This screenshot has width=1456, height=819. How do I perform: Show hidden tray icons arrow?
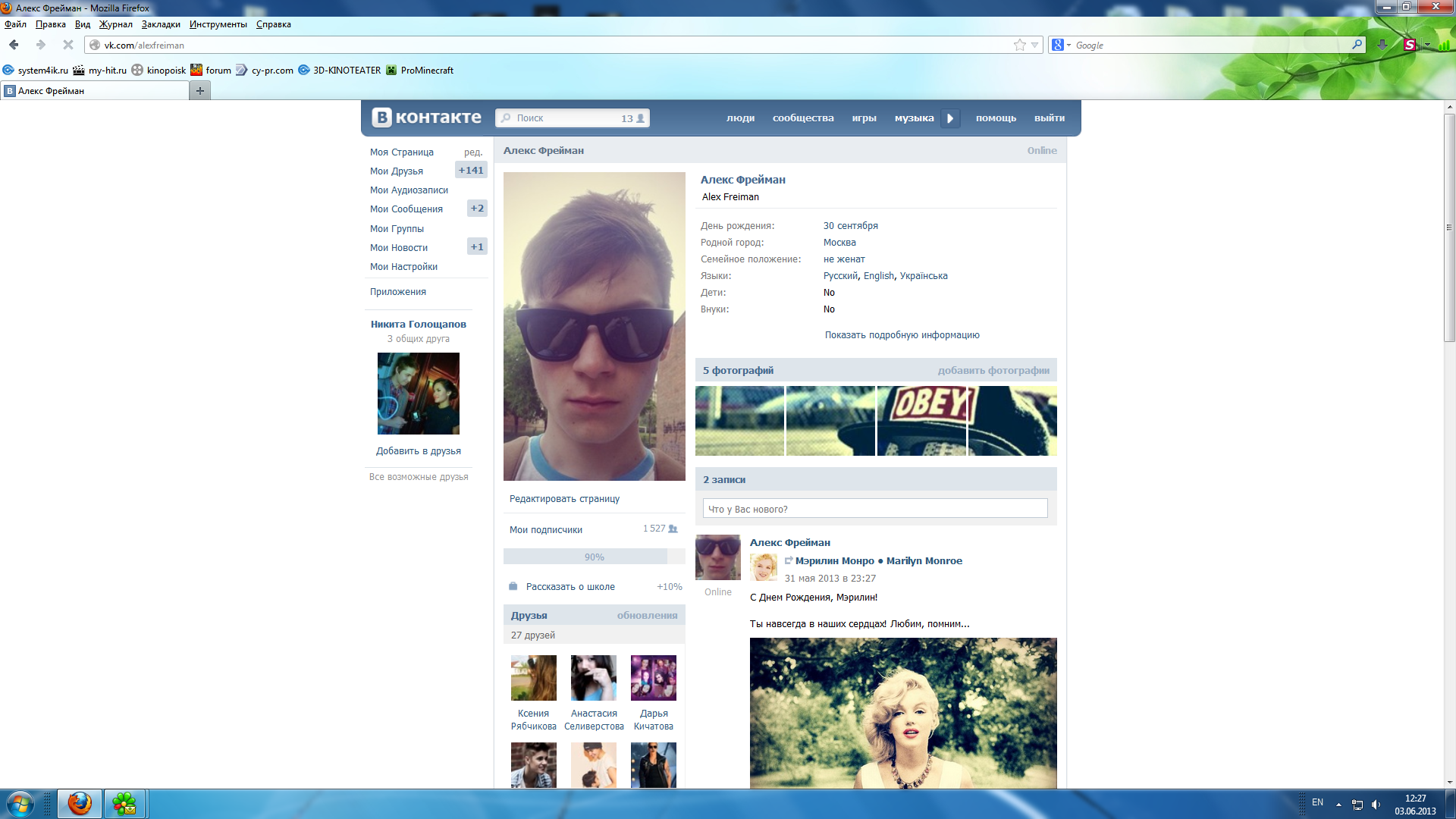tap(1338, 805)
